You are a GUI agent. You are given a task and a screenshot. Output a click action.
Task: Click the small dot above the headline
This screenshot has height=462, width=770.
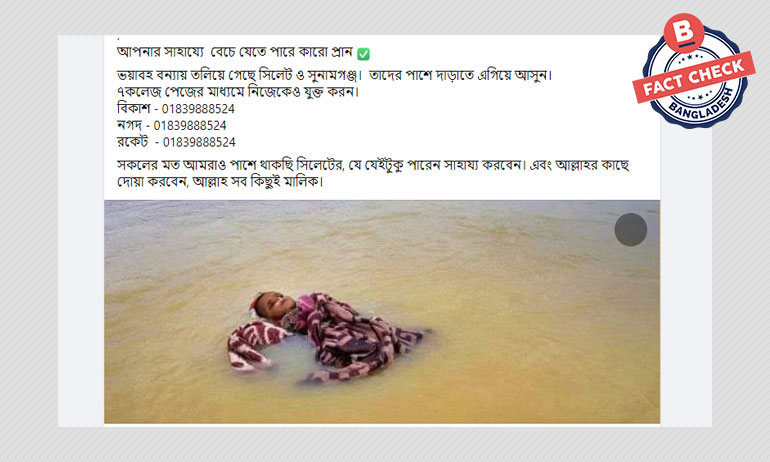tap(118, 37)
